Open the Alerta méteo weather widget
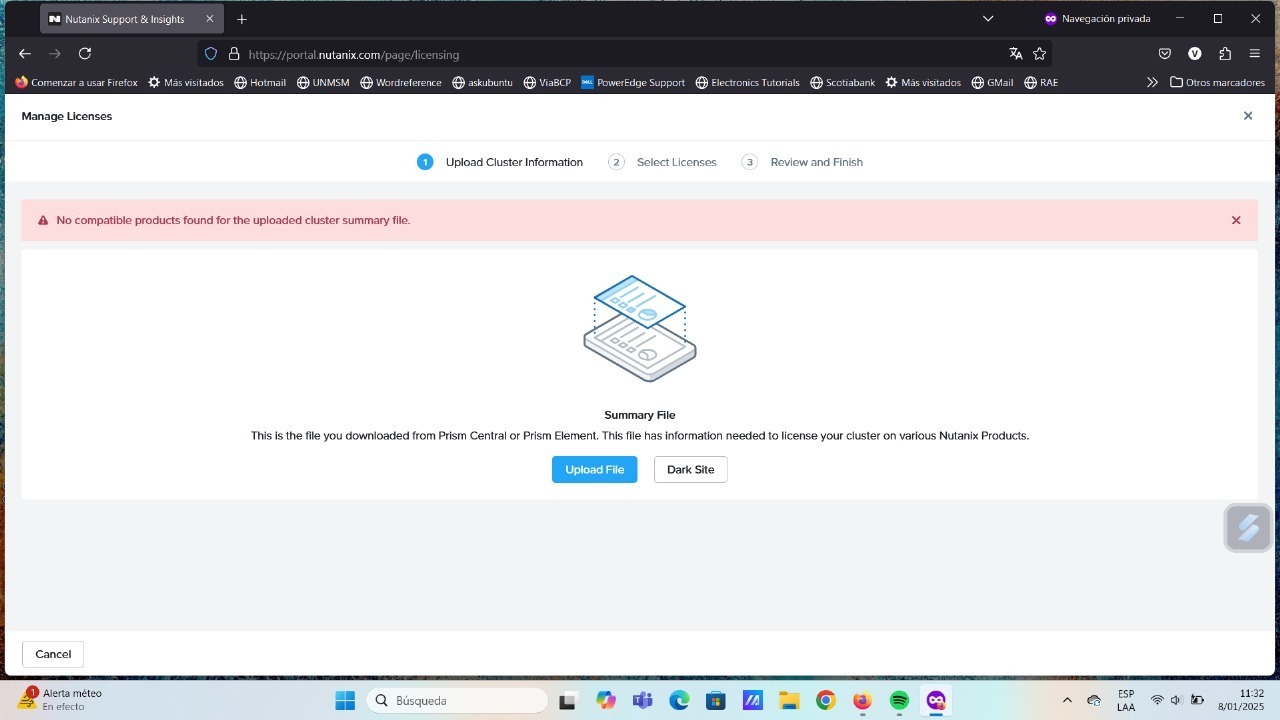1280x720 pixels. (x=60, y=699)
